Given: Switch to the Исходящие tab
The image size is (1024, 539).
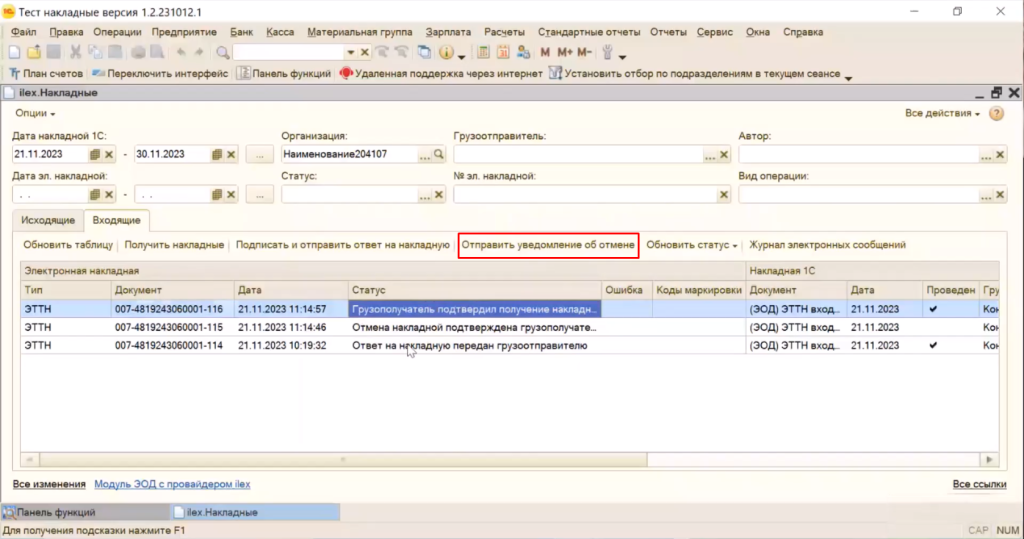Looking at the screenshot, I should pyautogui.click(x=48, y=219).
